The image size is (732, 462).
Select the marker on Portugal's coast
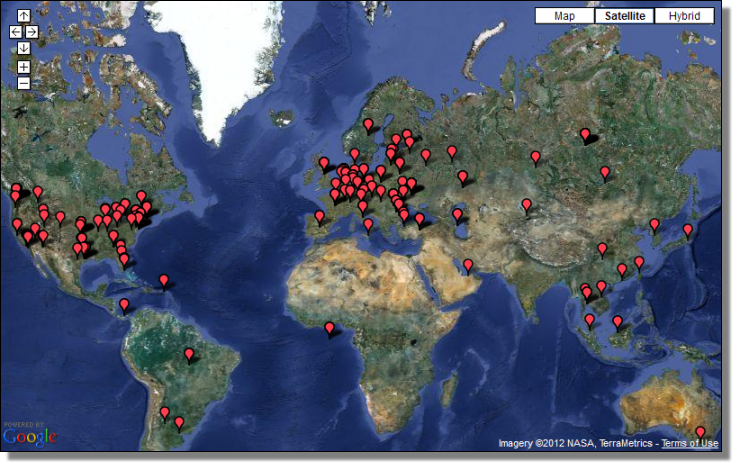tap(320, 218)
